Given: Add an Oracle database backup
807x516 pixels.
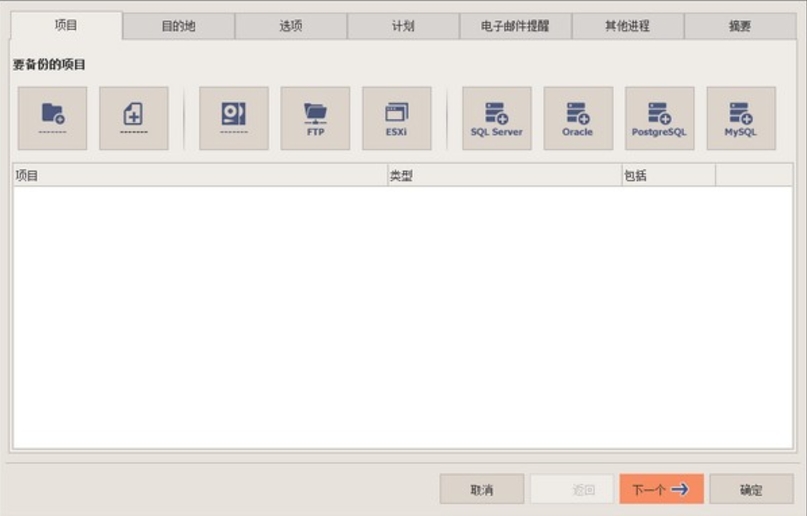Looking at the screenshot, I should point(578,118).
